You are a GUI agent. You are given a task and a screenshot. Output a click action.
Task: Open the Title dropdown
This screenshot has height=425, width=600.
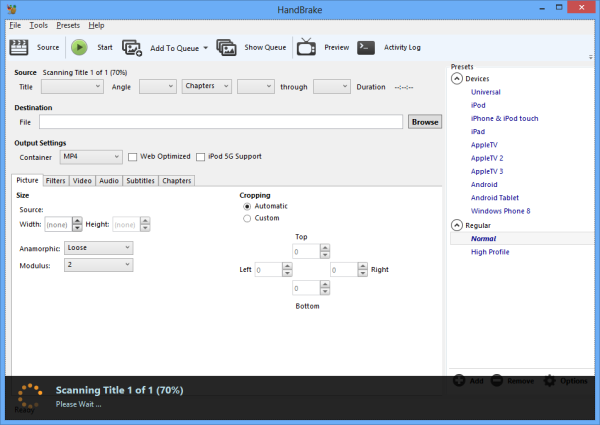tap(72, 86)
